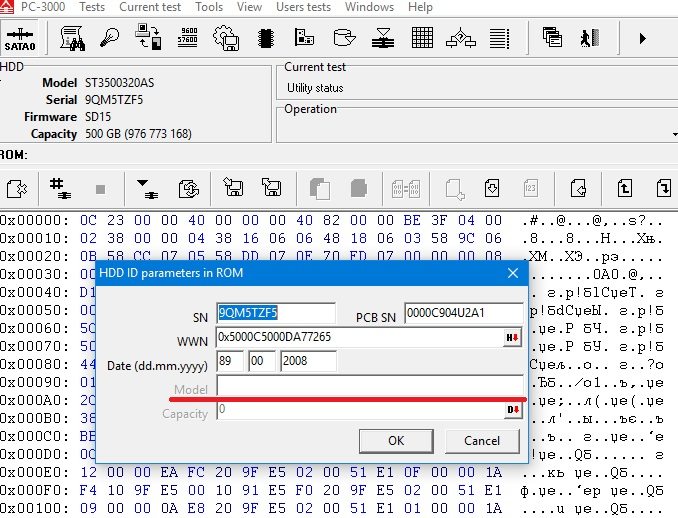The image size is (678, 518).
Task: Click the hex address 0x00000 row label
Action: [x=35, y=221]
